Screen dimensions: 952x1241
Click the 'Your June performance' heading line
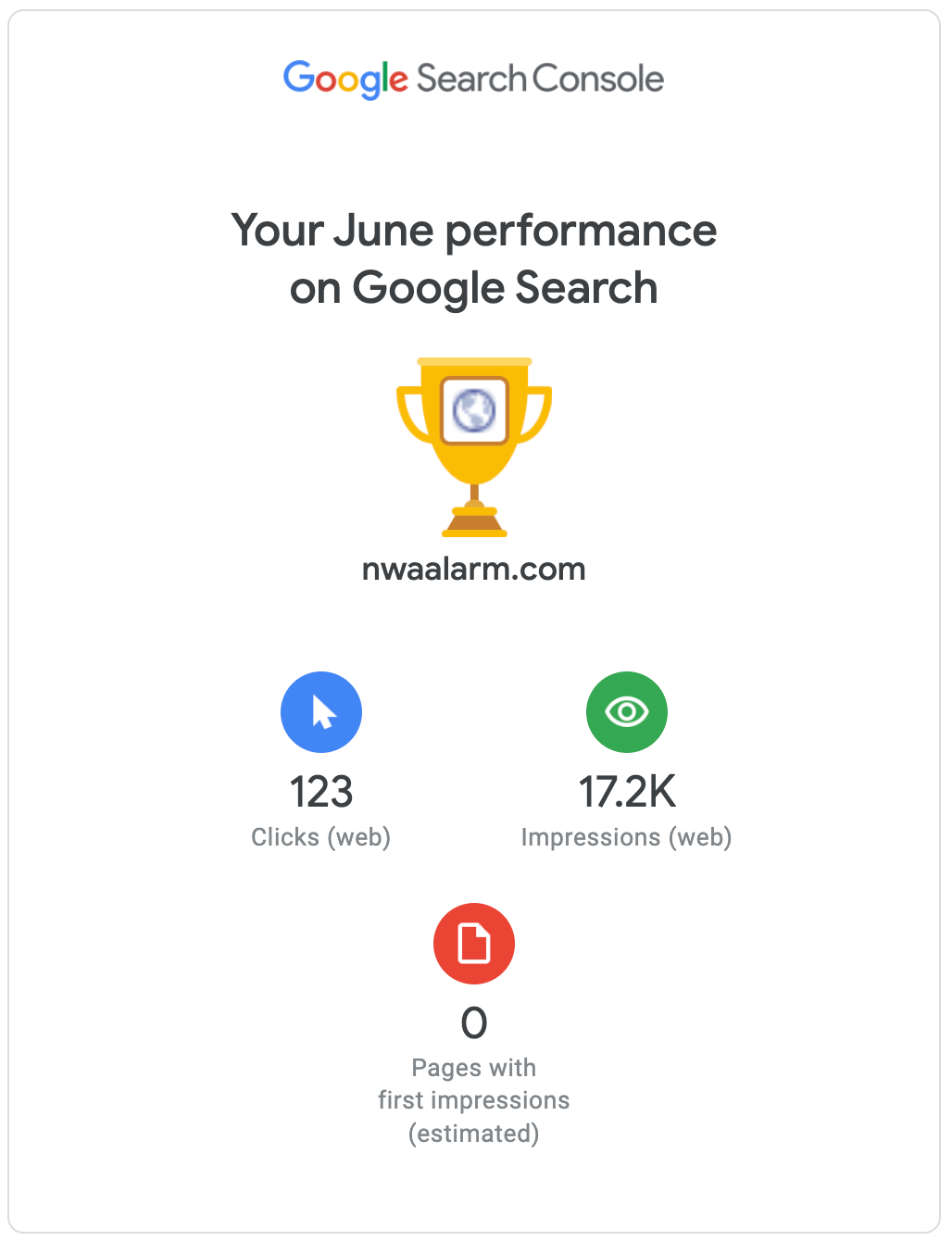point(474,231)
